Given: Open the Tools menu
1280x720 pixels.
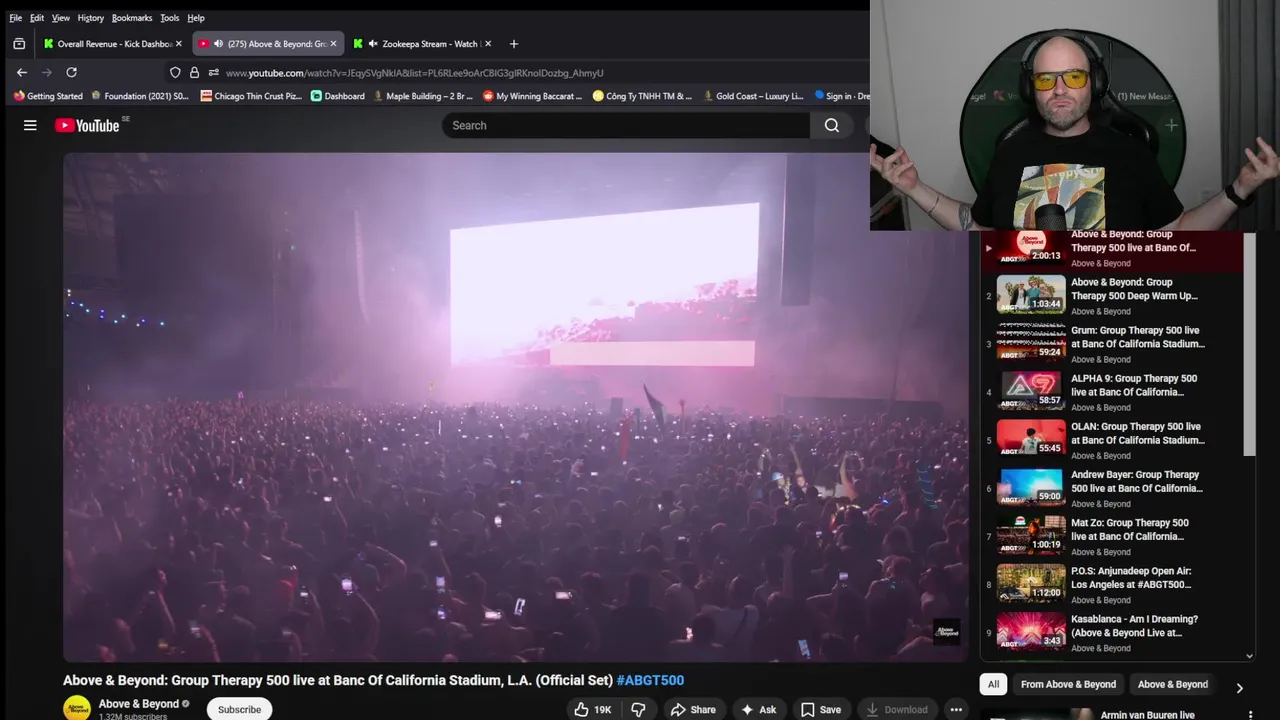Looking at the screenshot, I should click(170, 18).
